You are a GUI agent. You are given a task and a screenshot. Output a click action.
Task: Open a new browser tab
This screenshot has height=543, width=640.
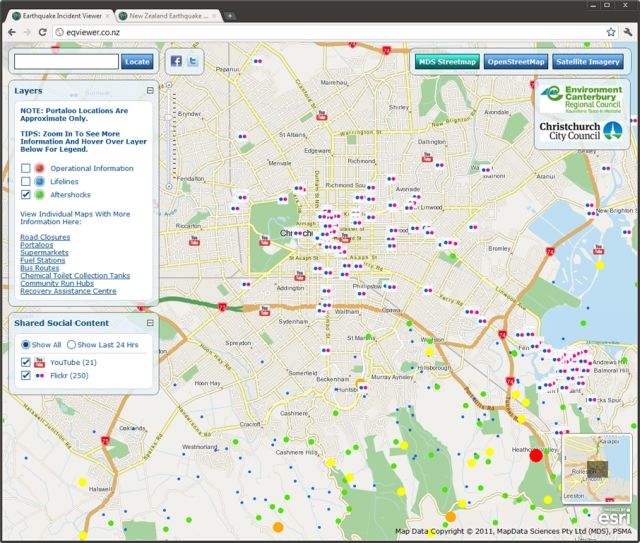coord(230,16)
